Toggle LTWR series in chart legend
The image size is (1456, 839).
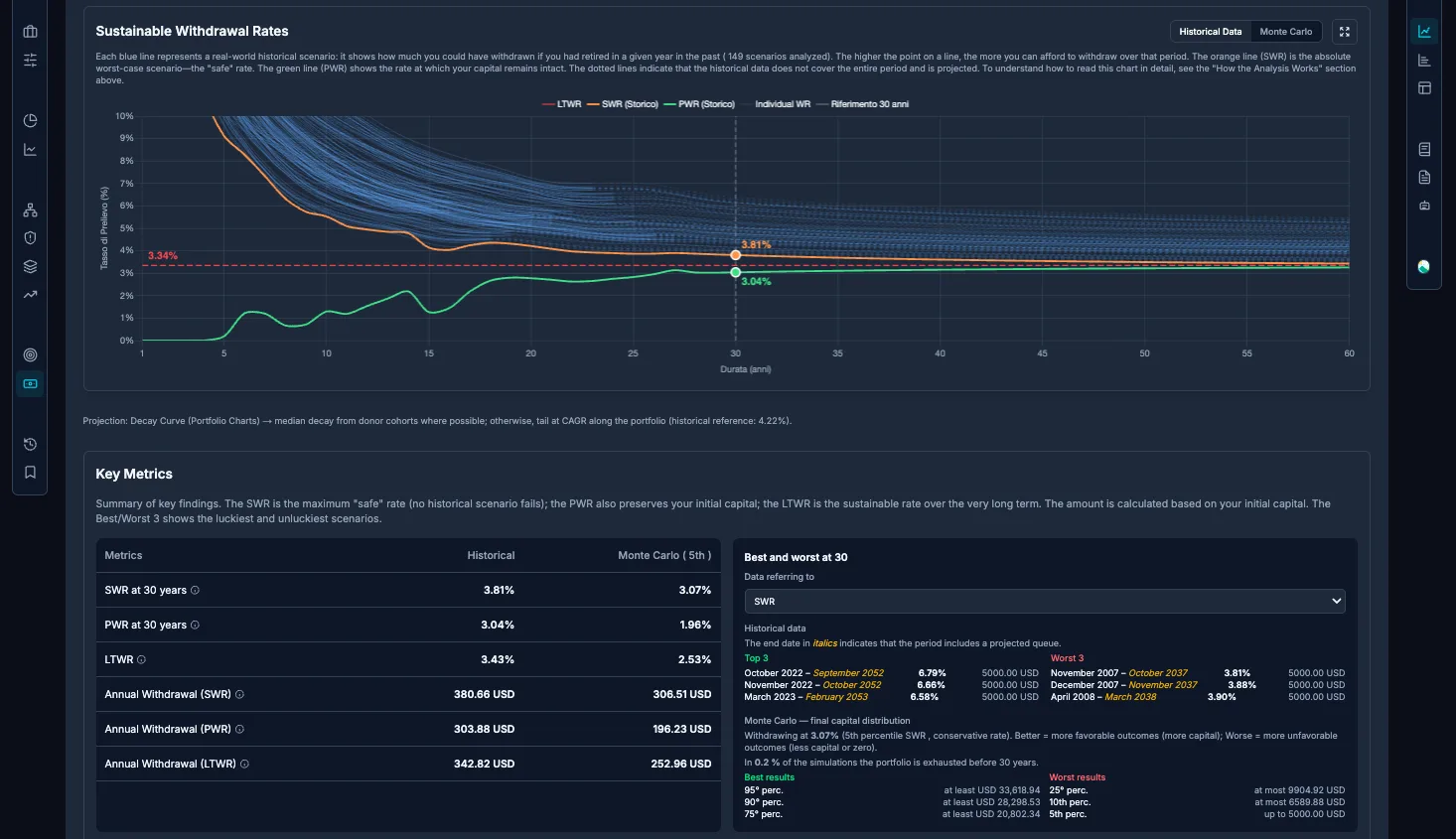click(x=562, y=104)
